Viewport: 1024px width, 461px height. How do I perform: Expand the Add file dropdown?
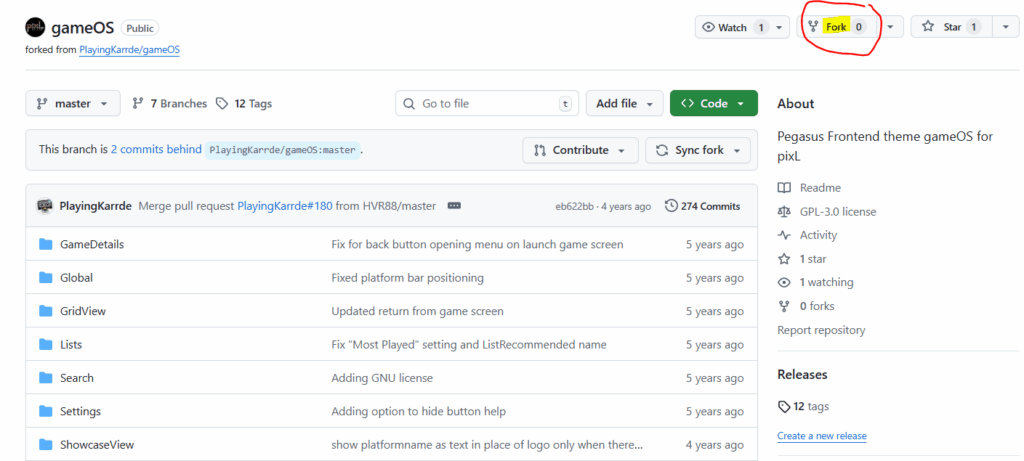624,103
